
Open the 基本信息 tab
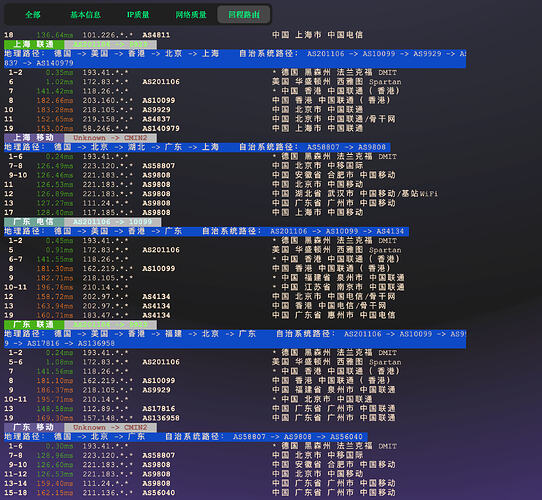pyautogui.click(x=85, y=15)
